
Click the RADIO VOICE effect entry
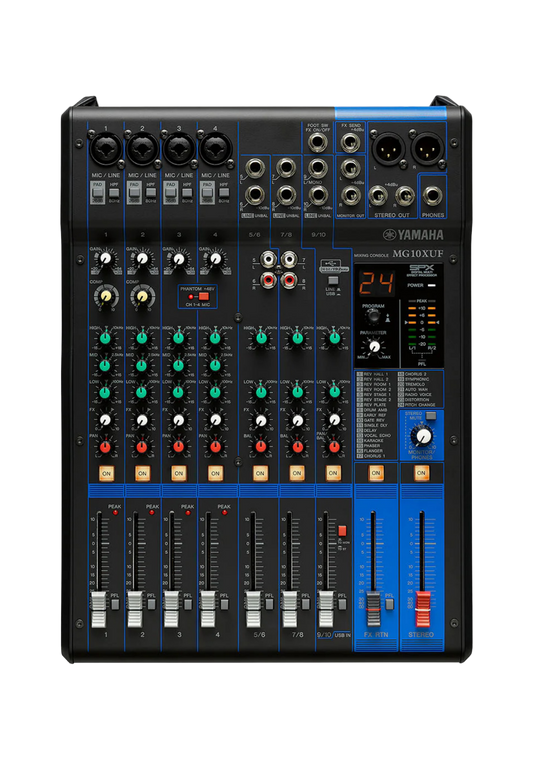click(415, 395)
